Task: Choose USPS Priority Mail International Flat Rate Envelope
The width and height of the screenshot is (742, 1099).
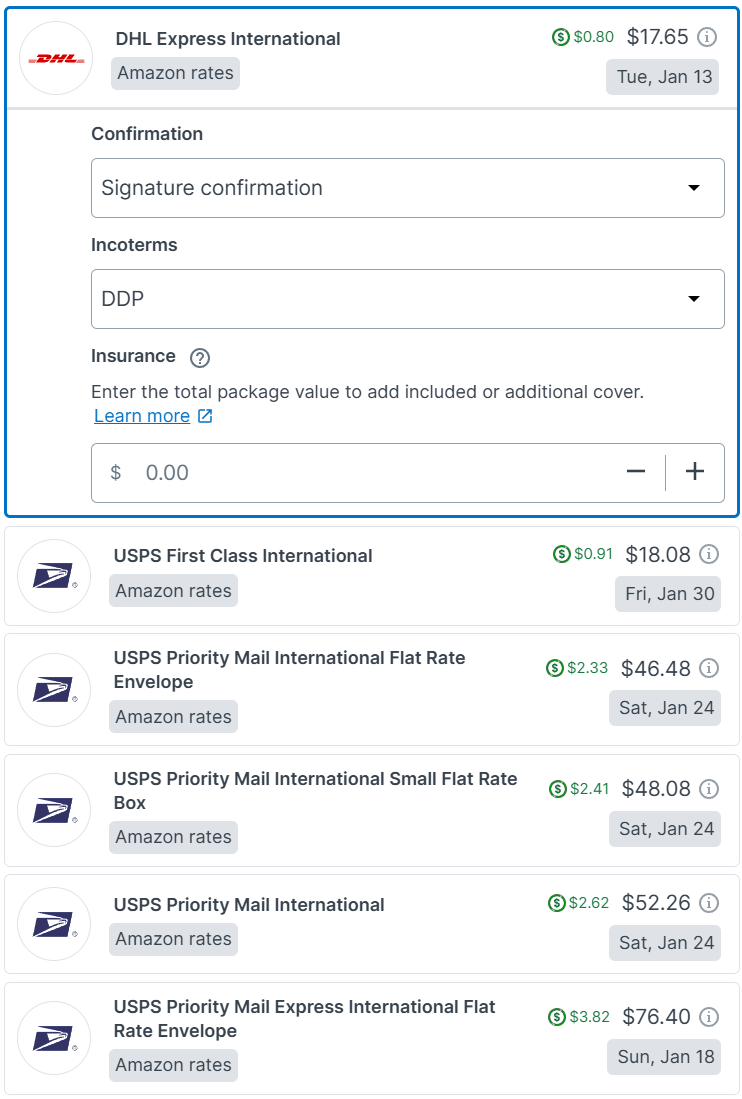Action: (289, 670)
